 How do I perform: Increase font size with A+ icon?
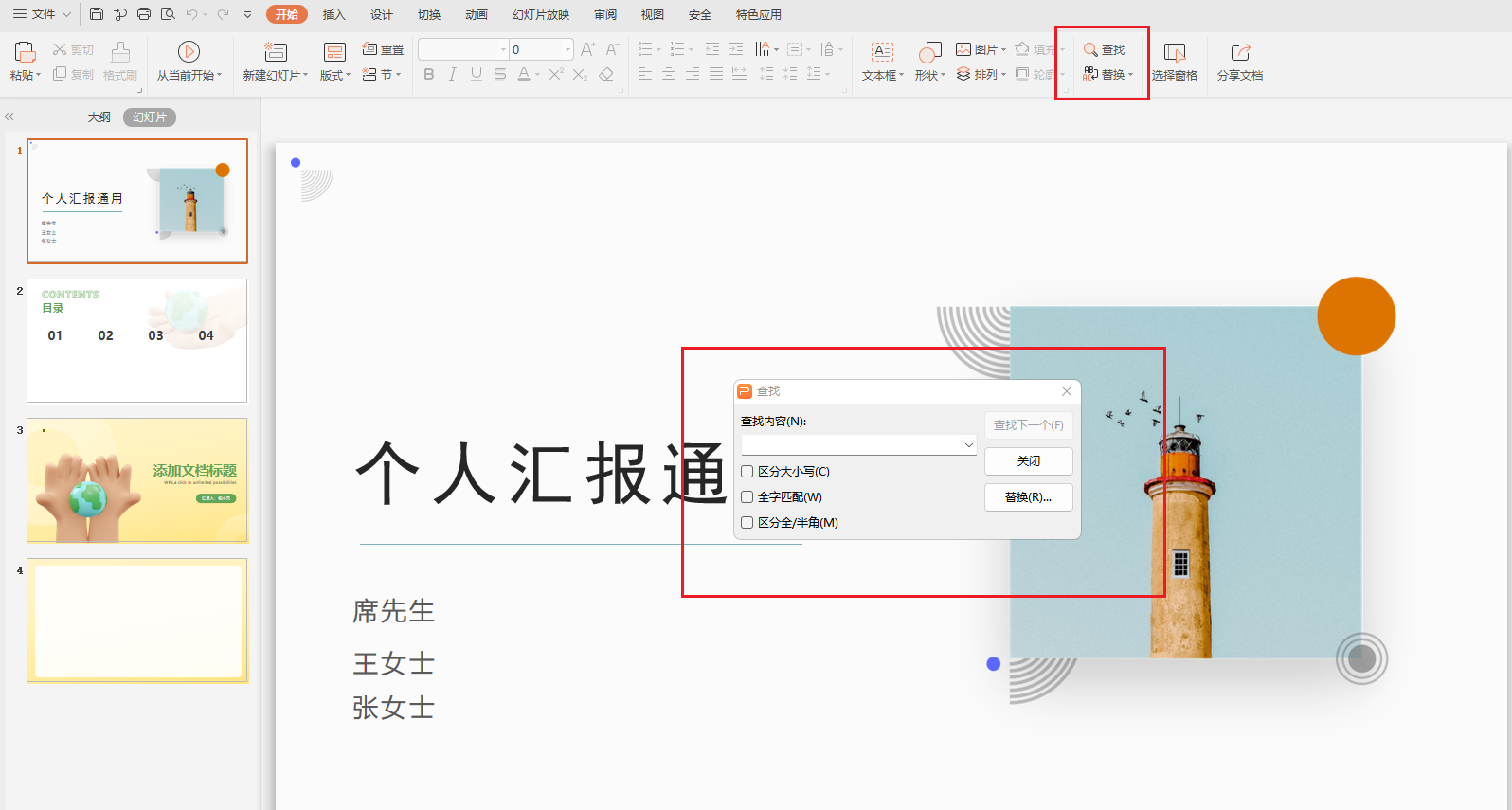click(587, 49)
